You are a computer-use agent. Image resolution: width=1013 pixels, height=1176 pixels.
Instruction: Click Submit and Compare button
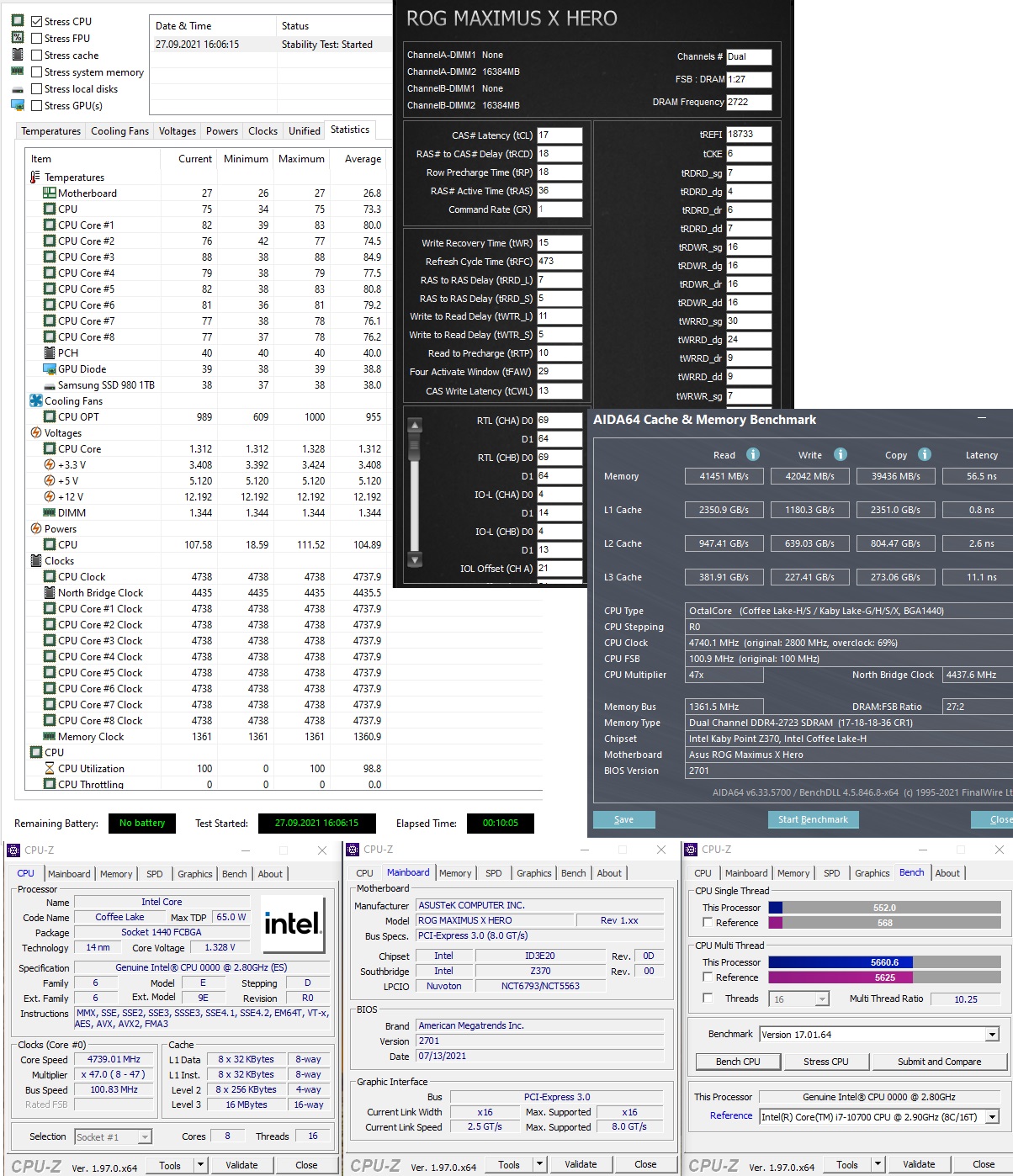coord(939,1062)
